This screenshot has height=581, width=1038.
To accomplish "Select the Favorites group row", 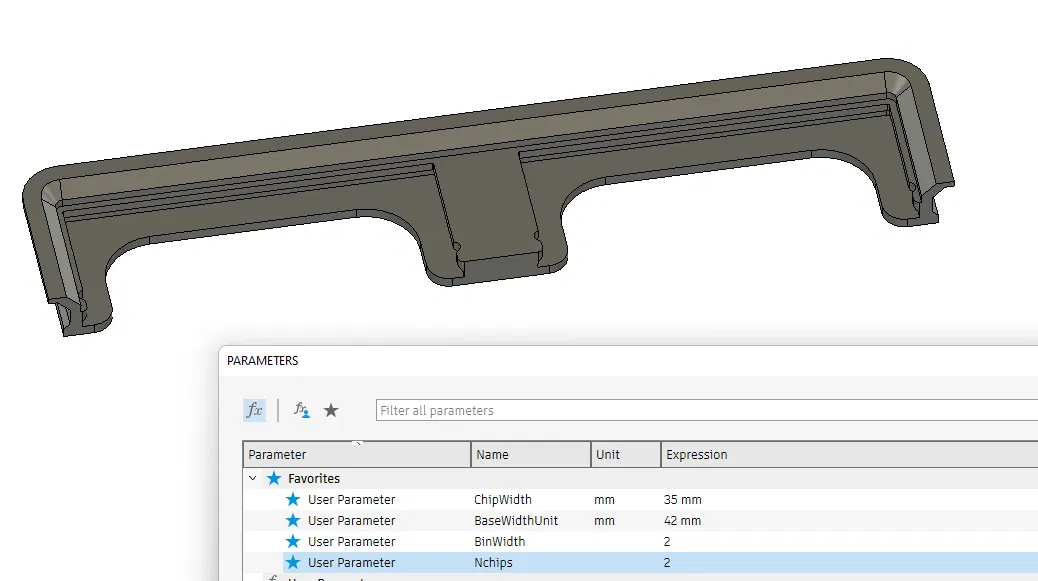I will pos(641,478).
